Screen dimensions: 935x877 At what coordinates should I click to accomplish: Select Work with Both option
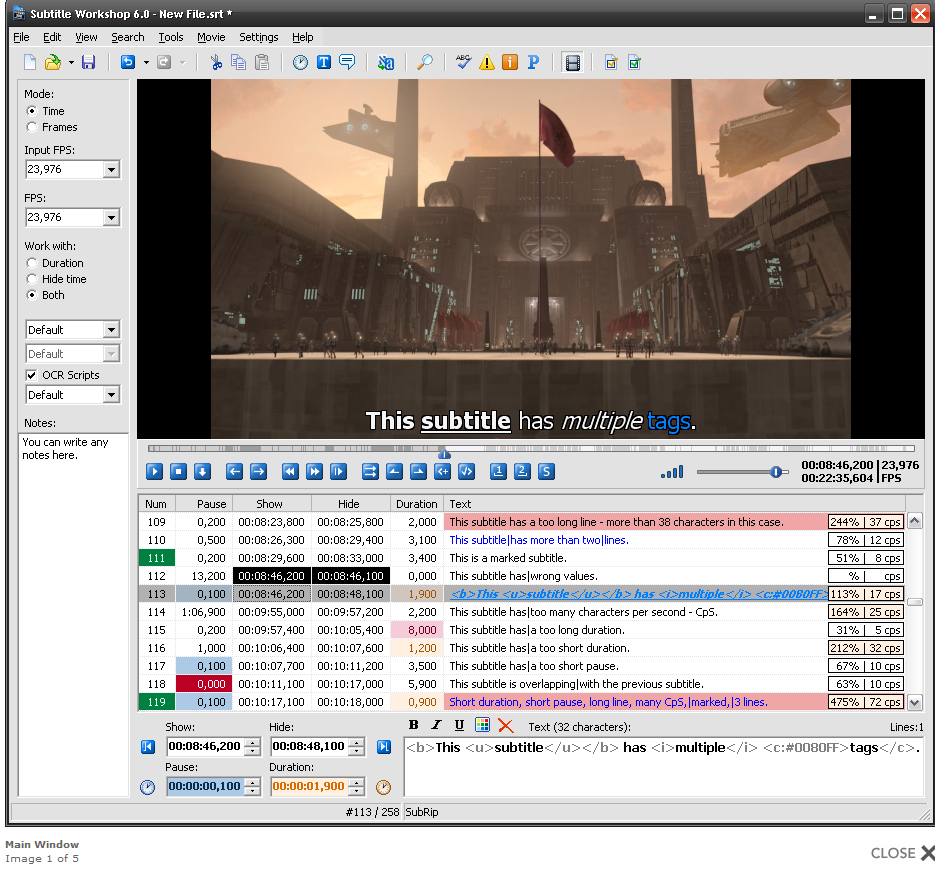[32, 295]
